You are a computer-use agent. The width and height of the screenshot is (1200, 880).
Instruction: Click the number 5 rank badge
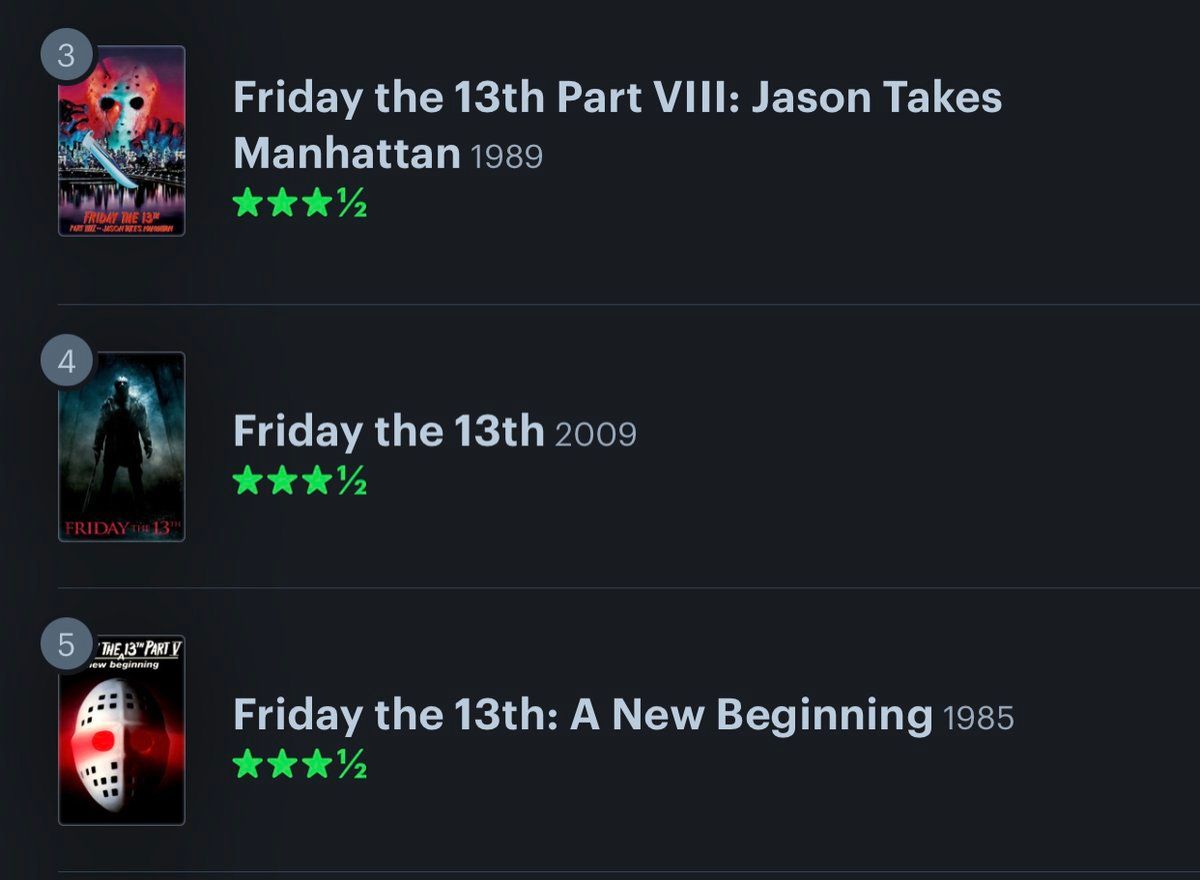click(x=66, y=645)
